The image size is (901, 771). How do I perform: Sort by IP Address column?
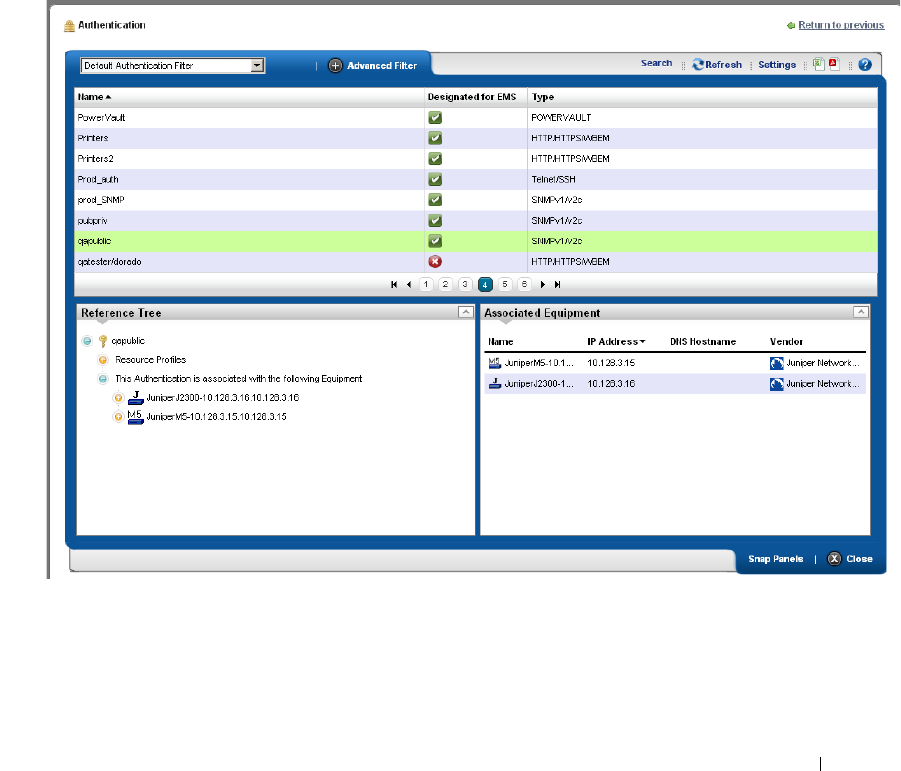pos(615,342)
